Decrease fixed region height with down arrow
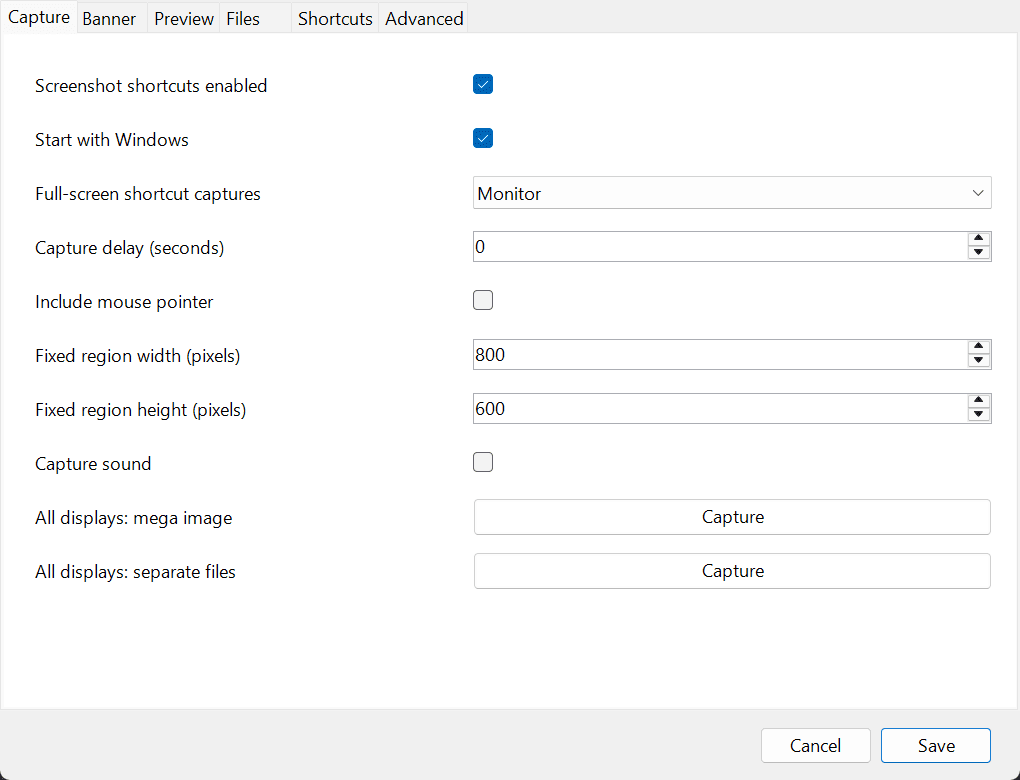 978,415
